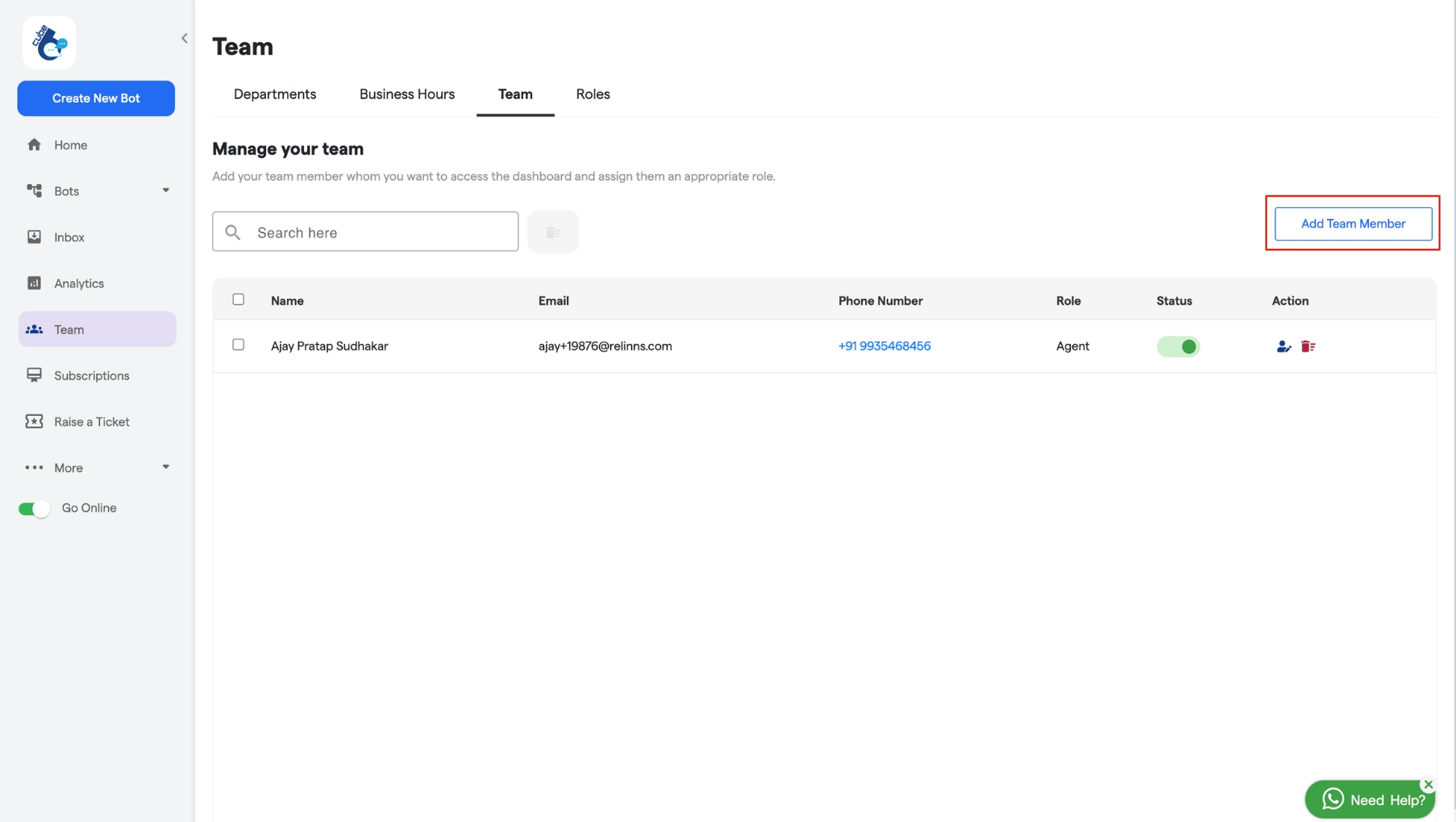The image size is (1456, 822).
Task: Expand the Bots dropdown arrow
Action: [x=166, y=191]
